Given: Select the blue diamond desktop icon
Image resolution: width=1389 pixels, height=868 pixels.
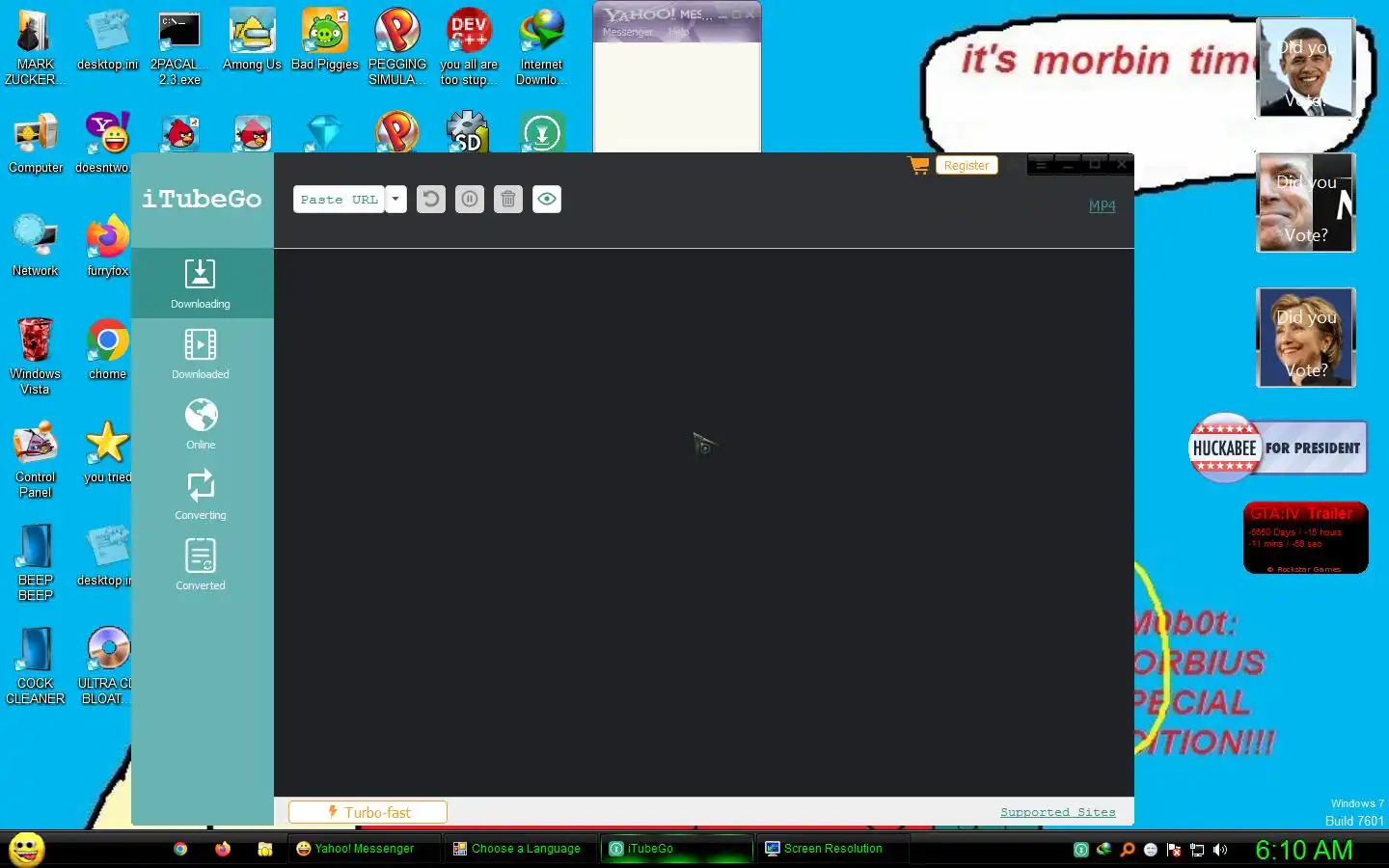Looking at the screenshot, I should point(324,133).
